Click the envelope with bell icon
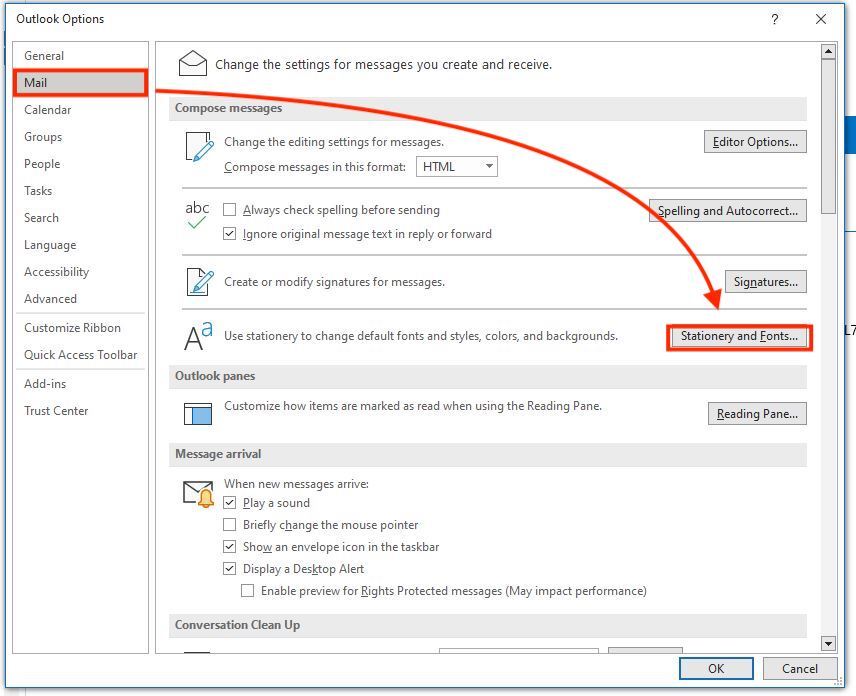The image size is (856, 696). click(198, 493)
